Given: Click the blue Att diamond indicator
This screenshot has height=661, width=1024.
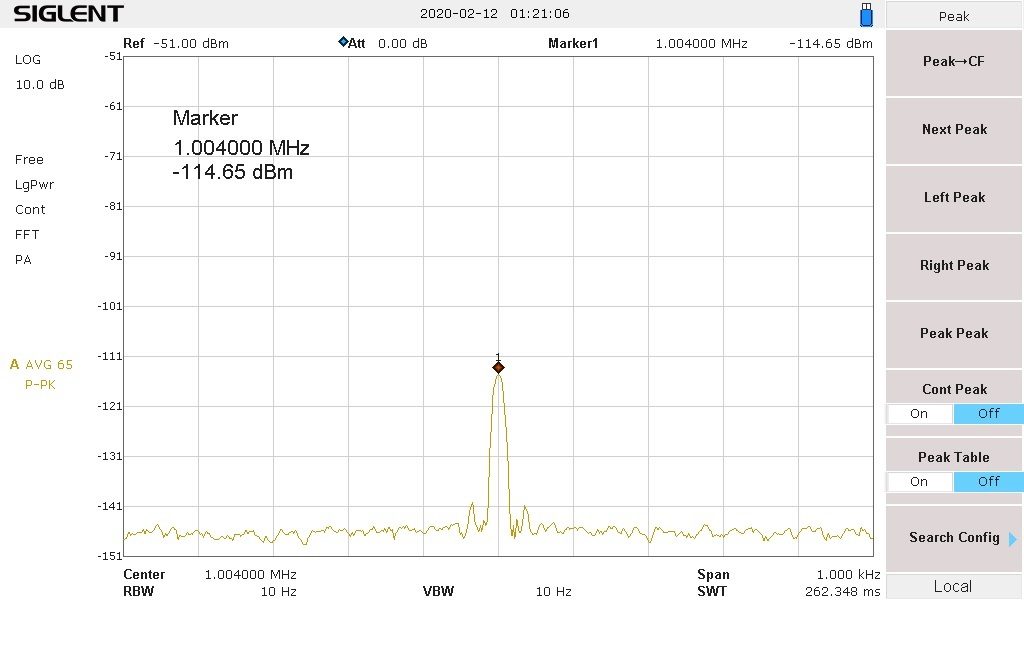Looking at the screenshot, I should click(x=343, y=43).
